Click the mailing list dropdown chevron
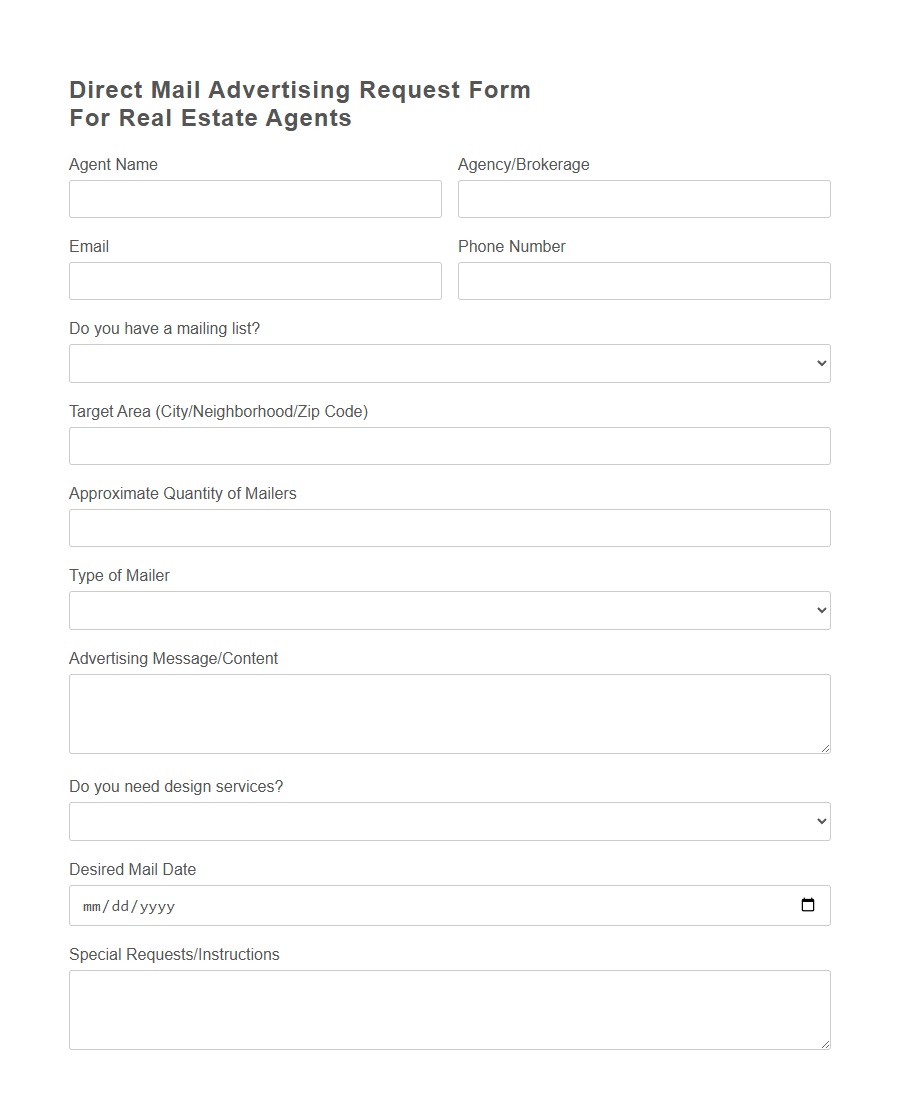This screenshot has width=900, height=1110. pos(820,363)
